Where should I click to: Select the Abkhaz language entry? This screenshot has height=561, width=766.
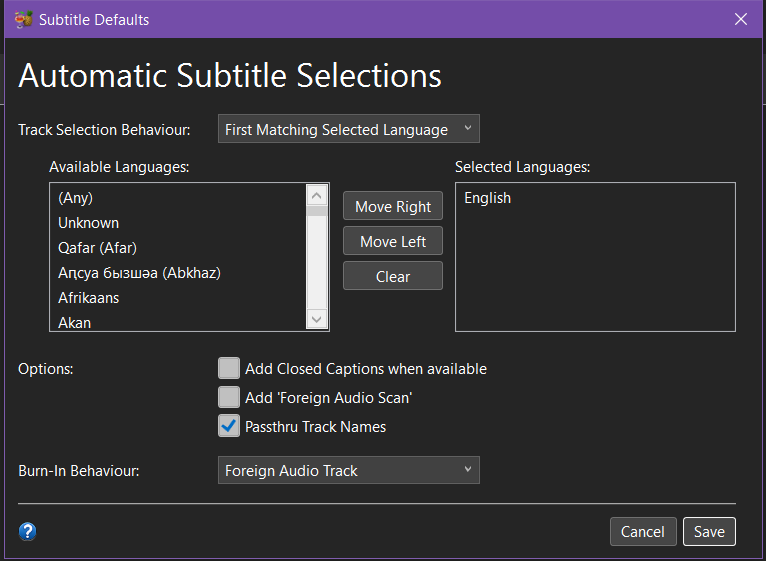click(178, 273)
